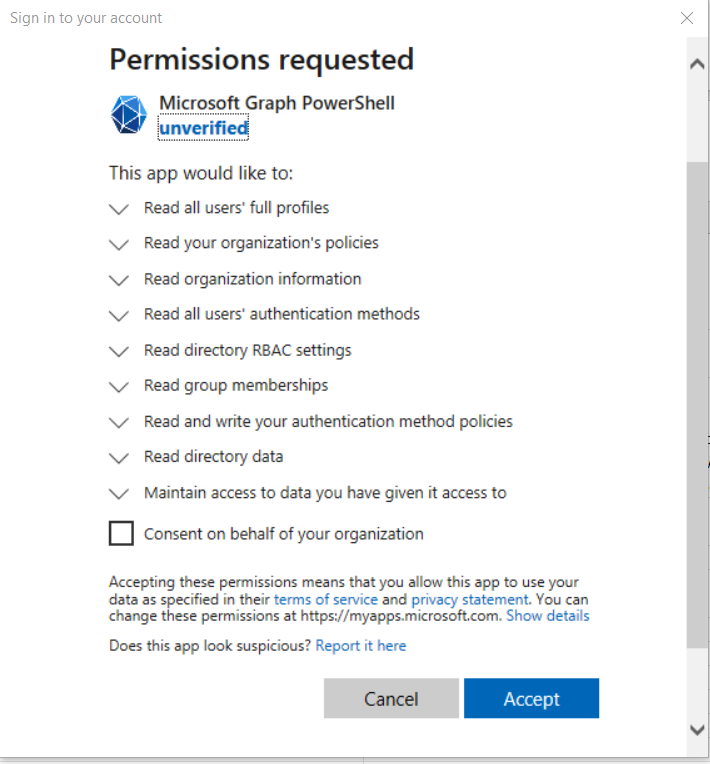710x764 pixels.
Task: Close the sign-in dialog window
Action: (687, 18)
